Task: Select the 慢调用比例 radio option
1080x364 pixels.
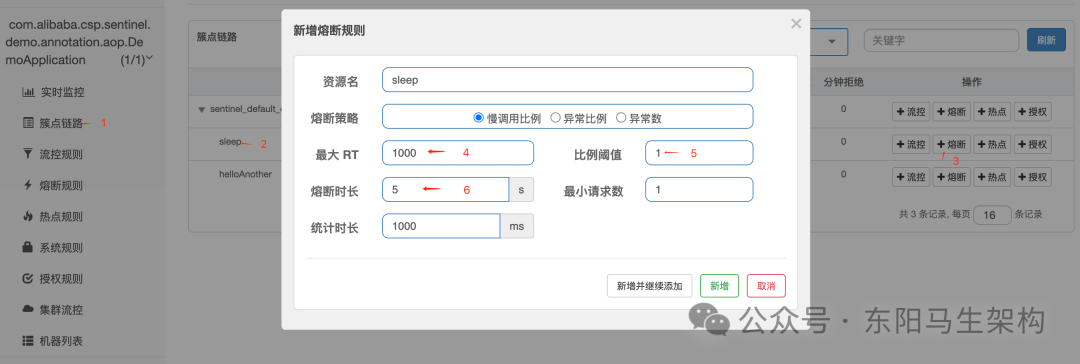Action: [x=479, y=118]
